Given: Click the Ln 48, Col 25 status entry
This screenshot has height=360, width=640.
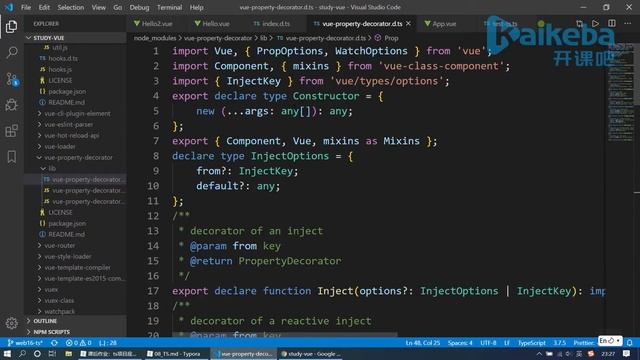Looking at the screenshot, I should pos(422,343).
